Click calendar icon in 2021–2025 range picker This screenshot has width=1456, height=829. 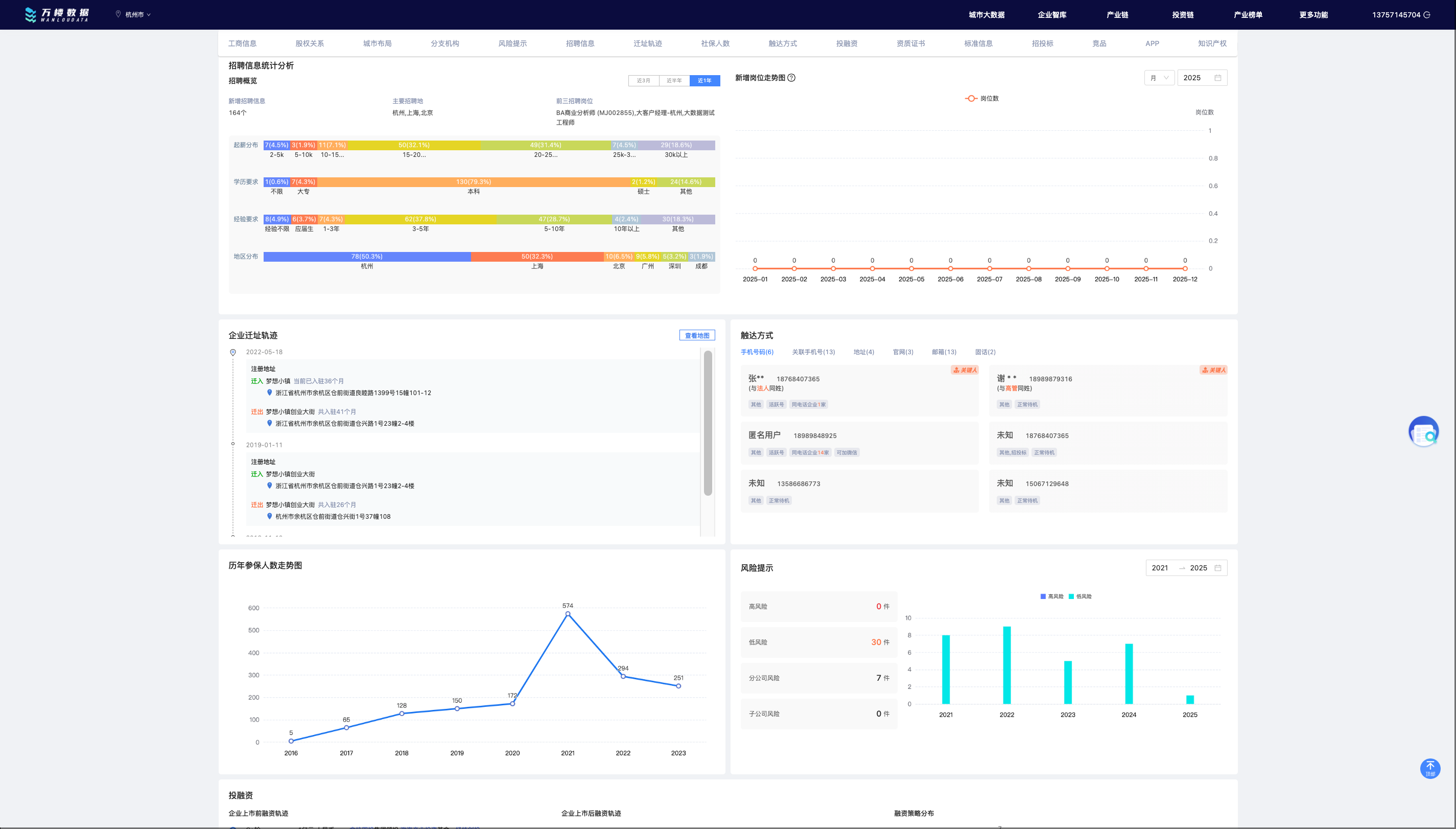click(1217, 568)
